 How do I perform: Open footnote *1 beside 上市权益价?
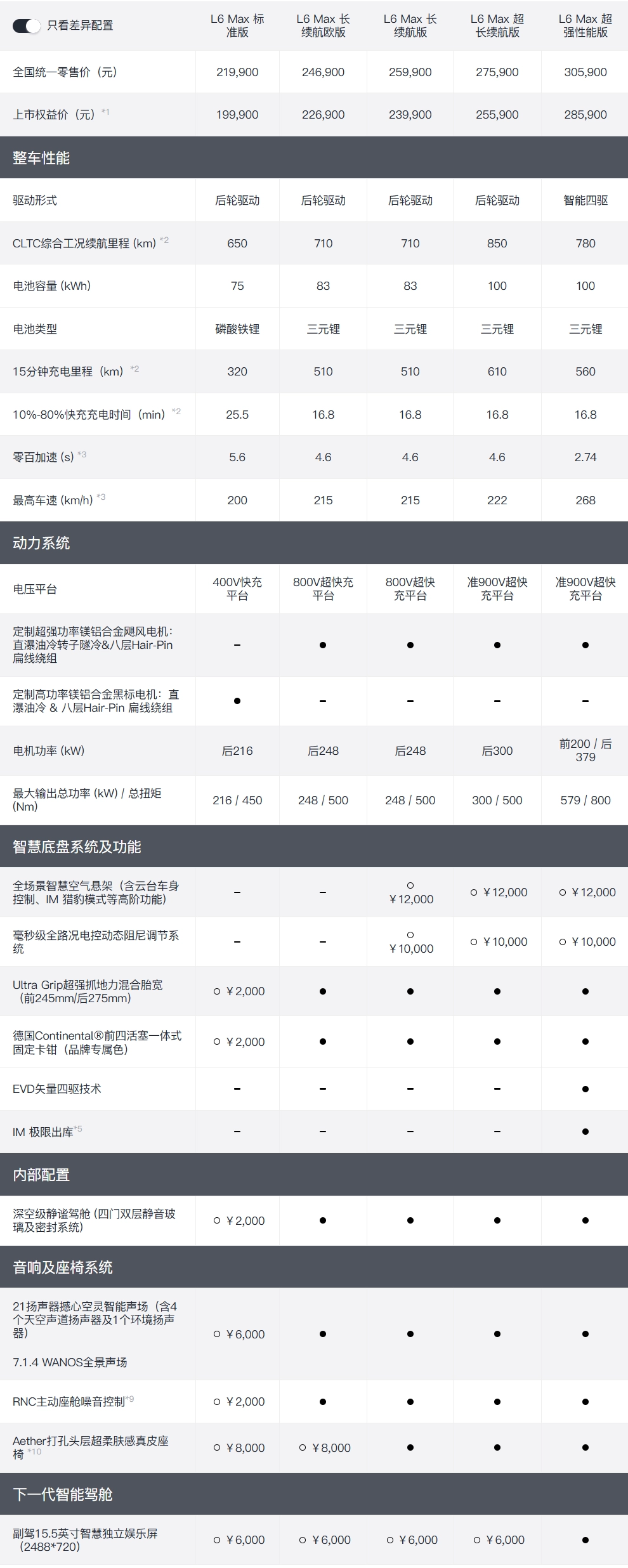[106, 112]
